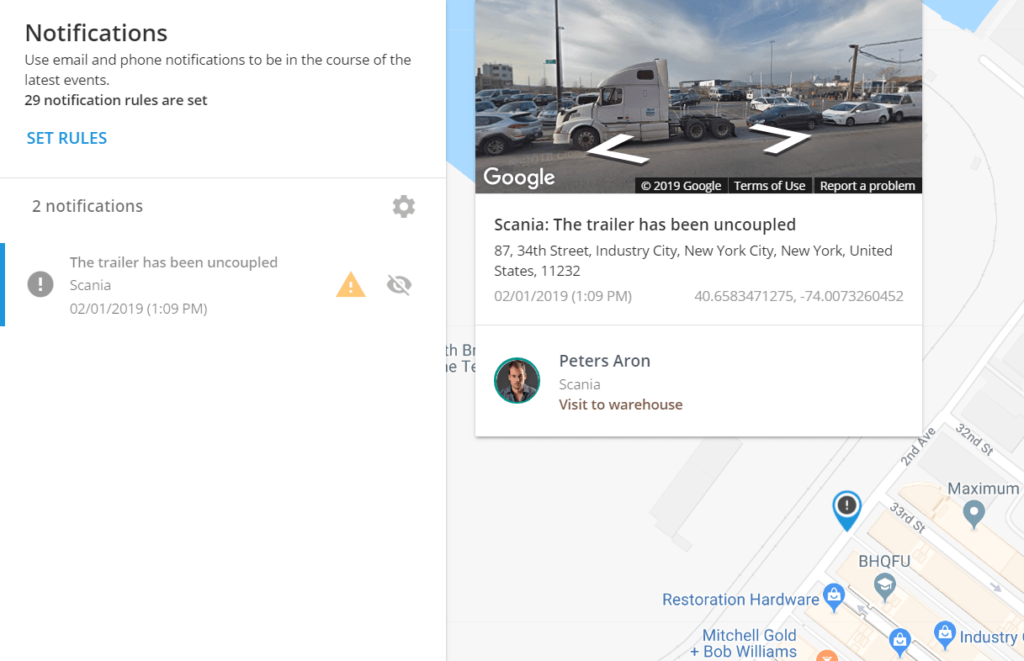Screen dimensions: 1024x661
Task: Select the trailer uncoupled notification item
Action: click(223, 285)
